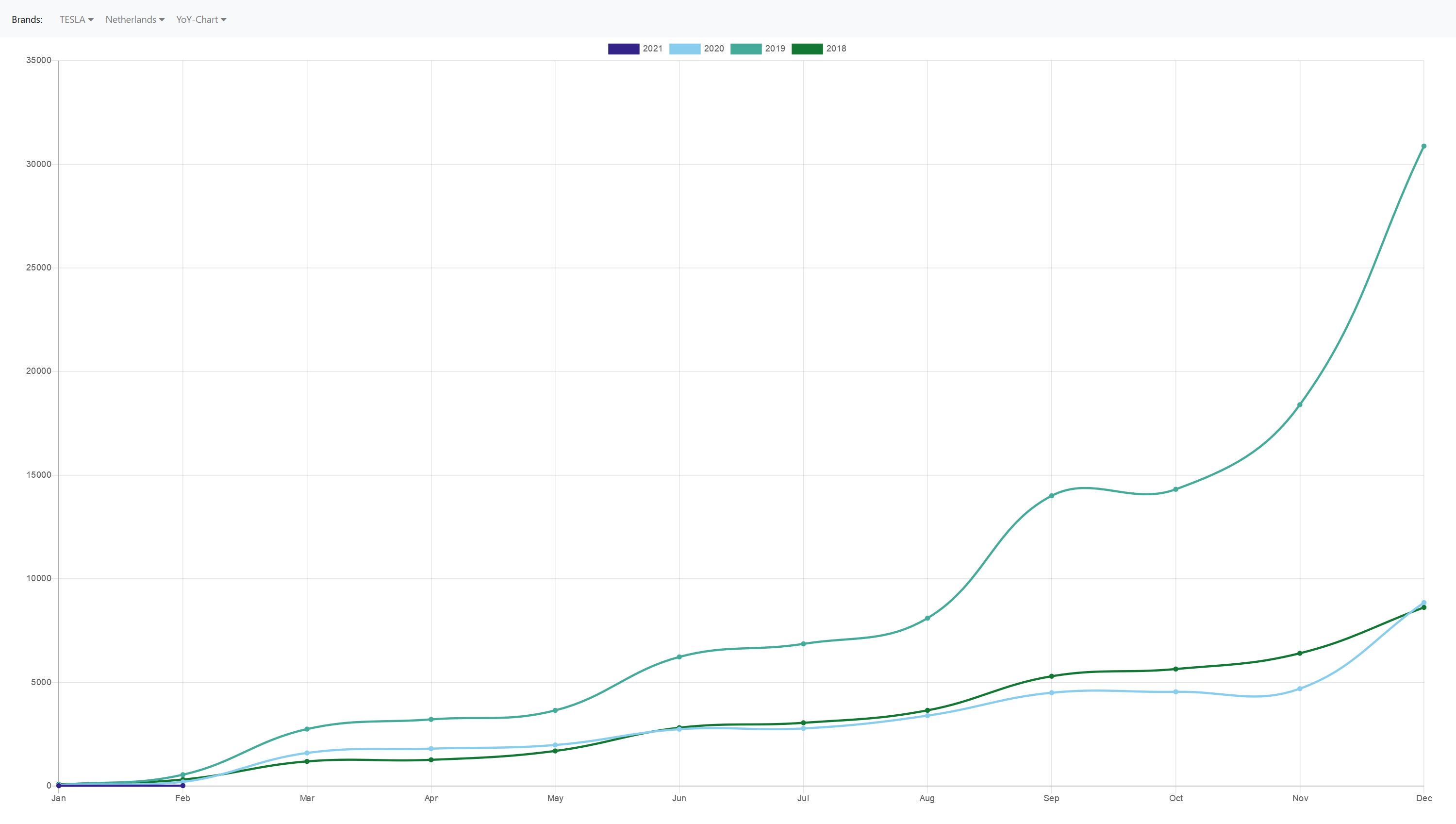Viewport: 1456px width, 824px height.
Task: Hide the 2019 series via legend box
Action: pos(745,49)
